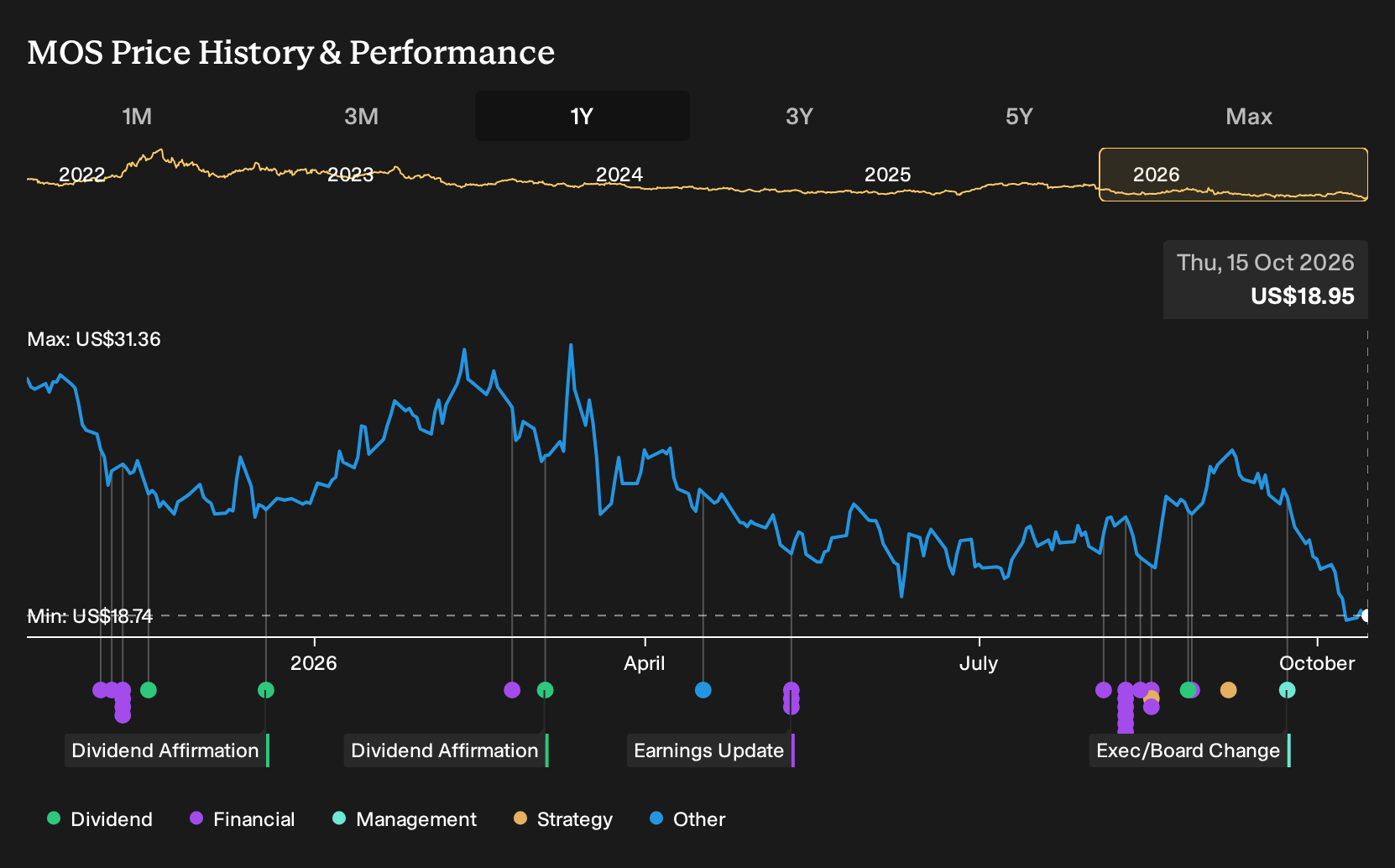Toggle the Management legend filter
Viewport: 1395px width, 868px height.
tap(405, 819)
